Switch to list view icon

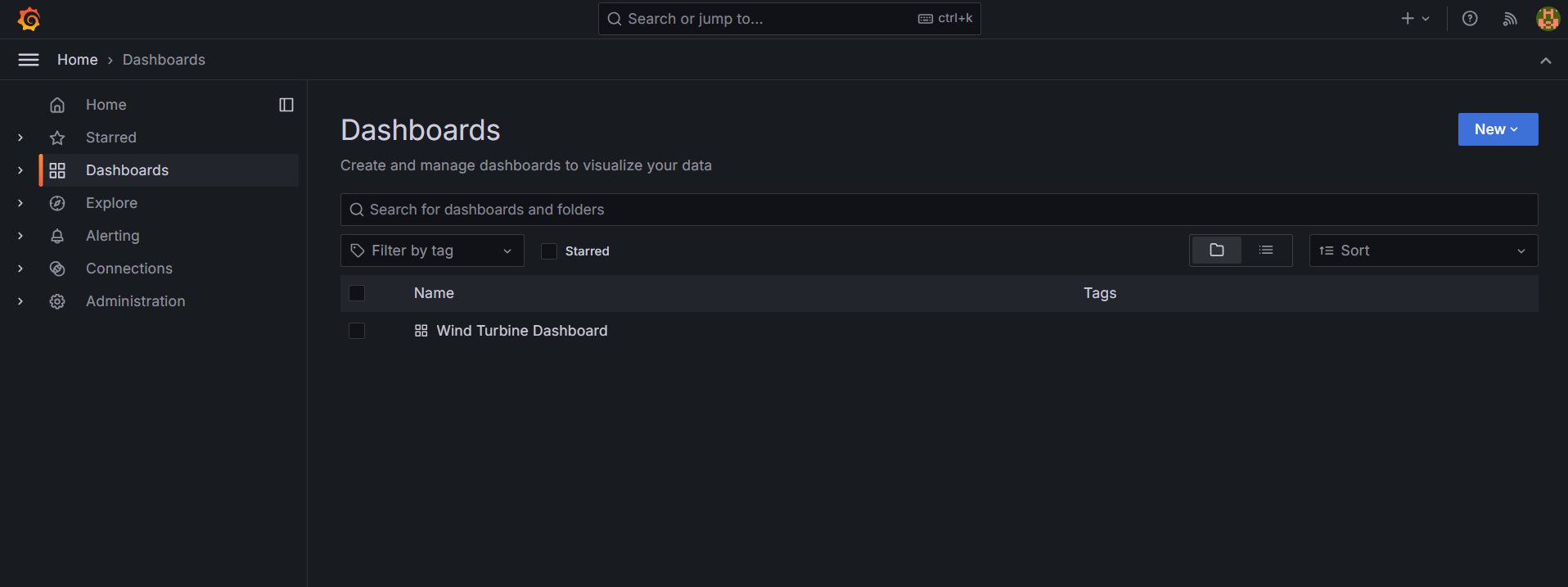click(1266, 251)
